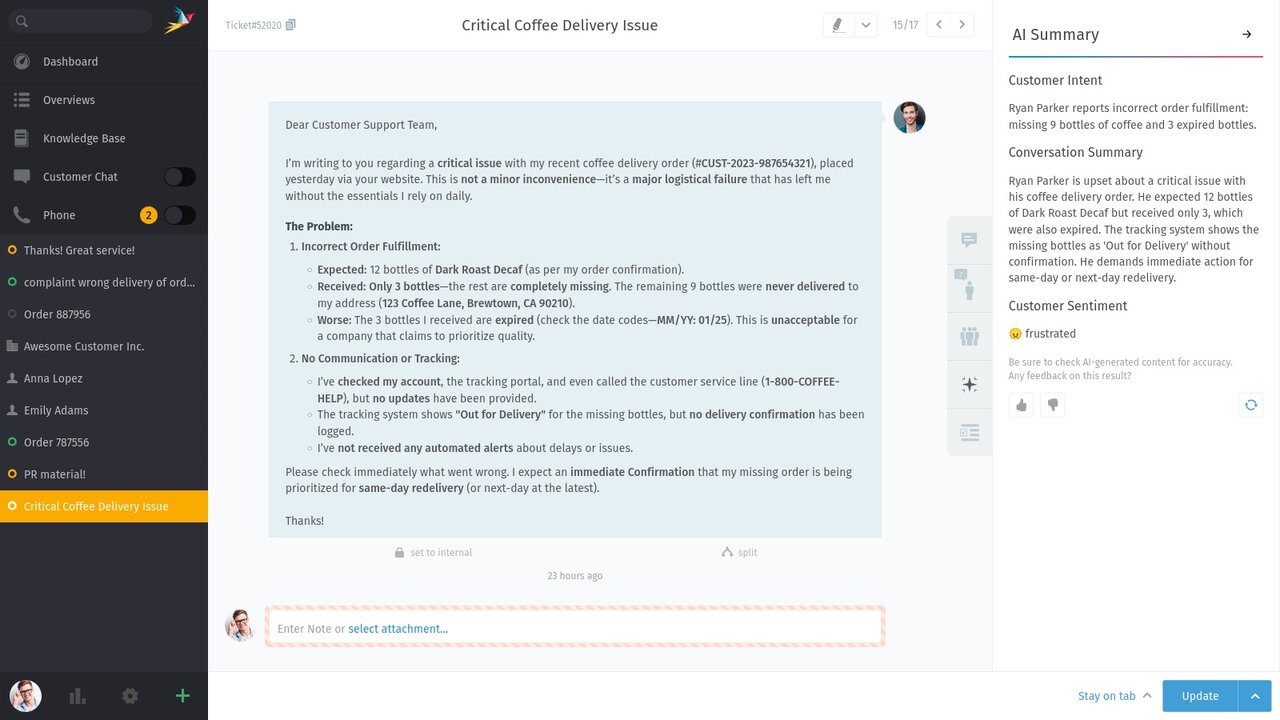1280x720 pixels.
Task: Give thumbs up on AI summary
Action: coord(1021,405)
